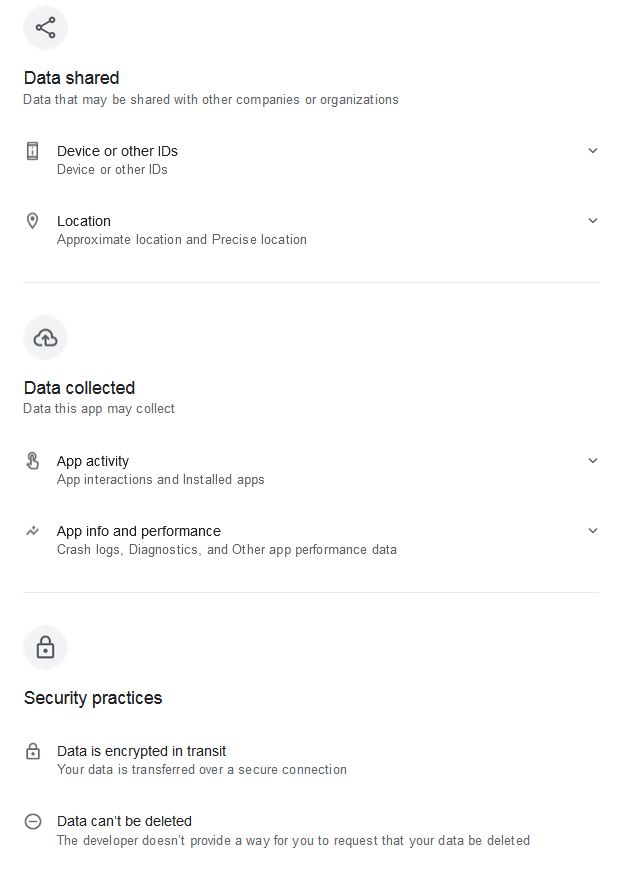The width and height of the screenshot is (628, 871).
Task: Click the Data is encrypted in transit text
Action: point(142,751)
